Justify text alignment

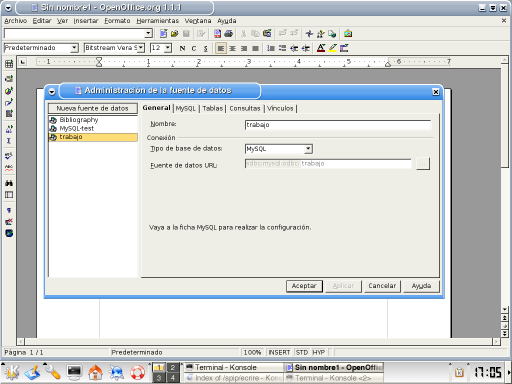point(255,48)
